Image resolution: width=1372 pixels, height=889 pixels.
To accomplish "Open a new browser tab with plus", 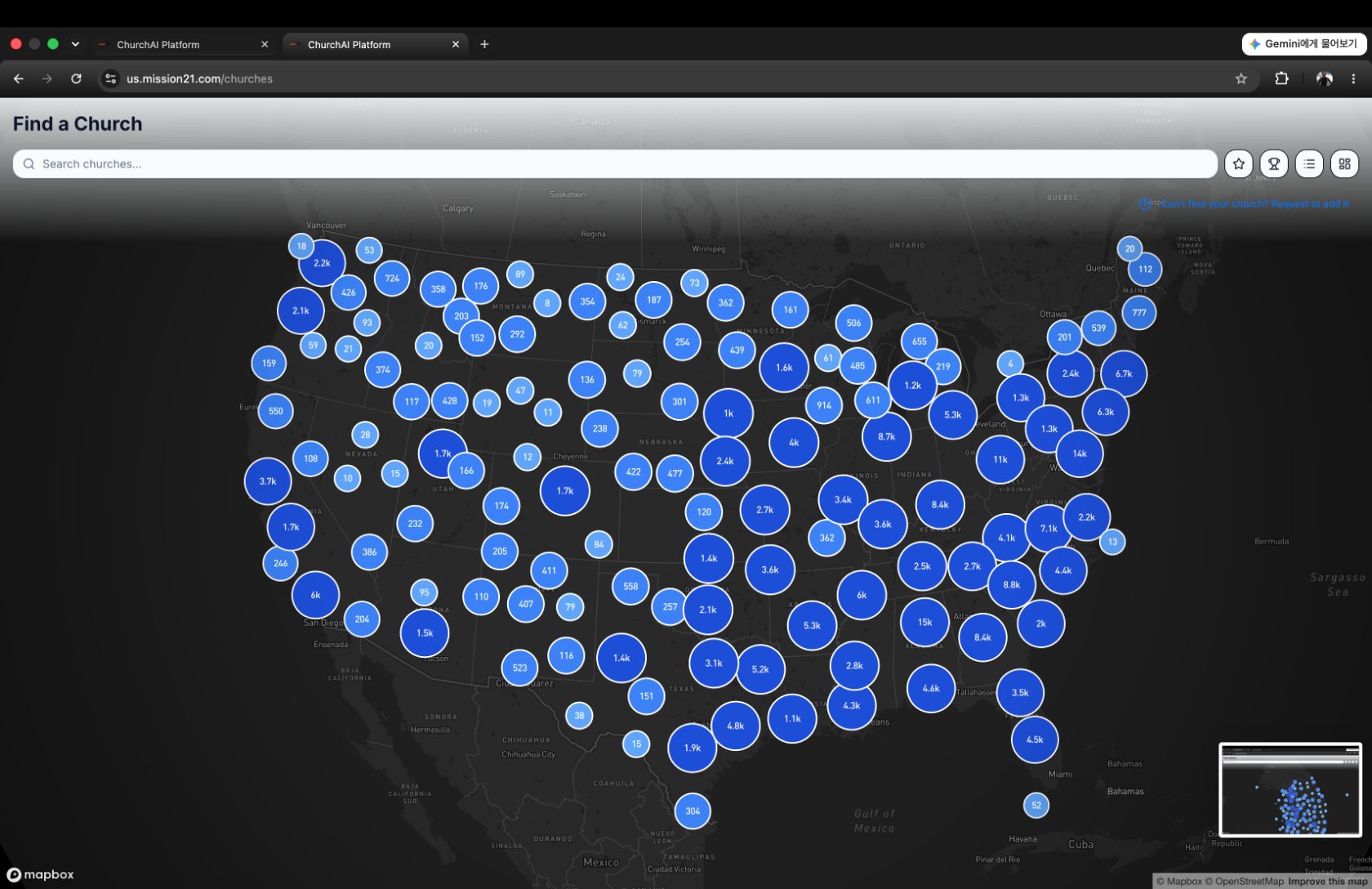I will (484, 44).
